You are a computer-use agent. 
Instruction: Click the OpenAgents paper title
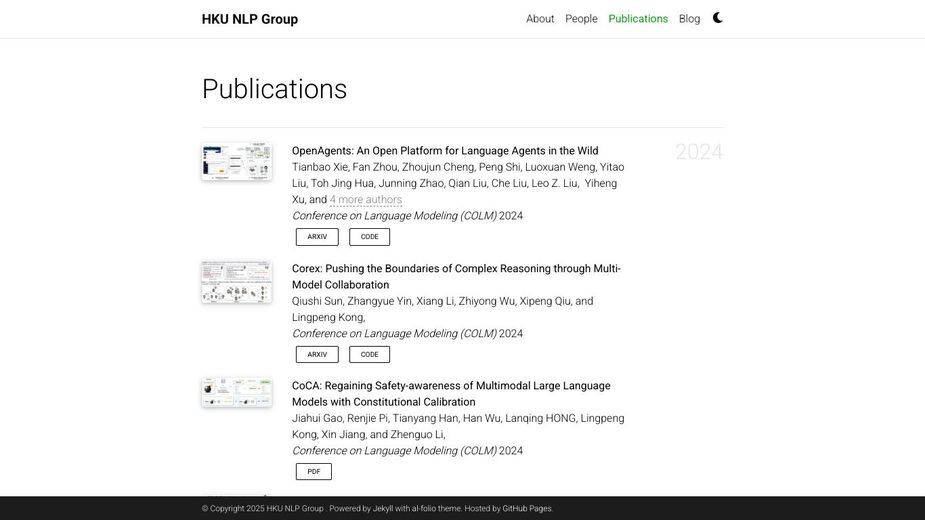coord(445,151)
